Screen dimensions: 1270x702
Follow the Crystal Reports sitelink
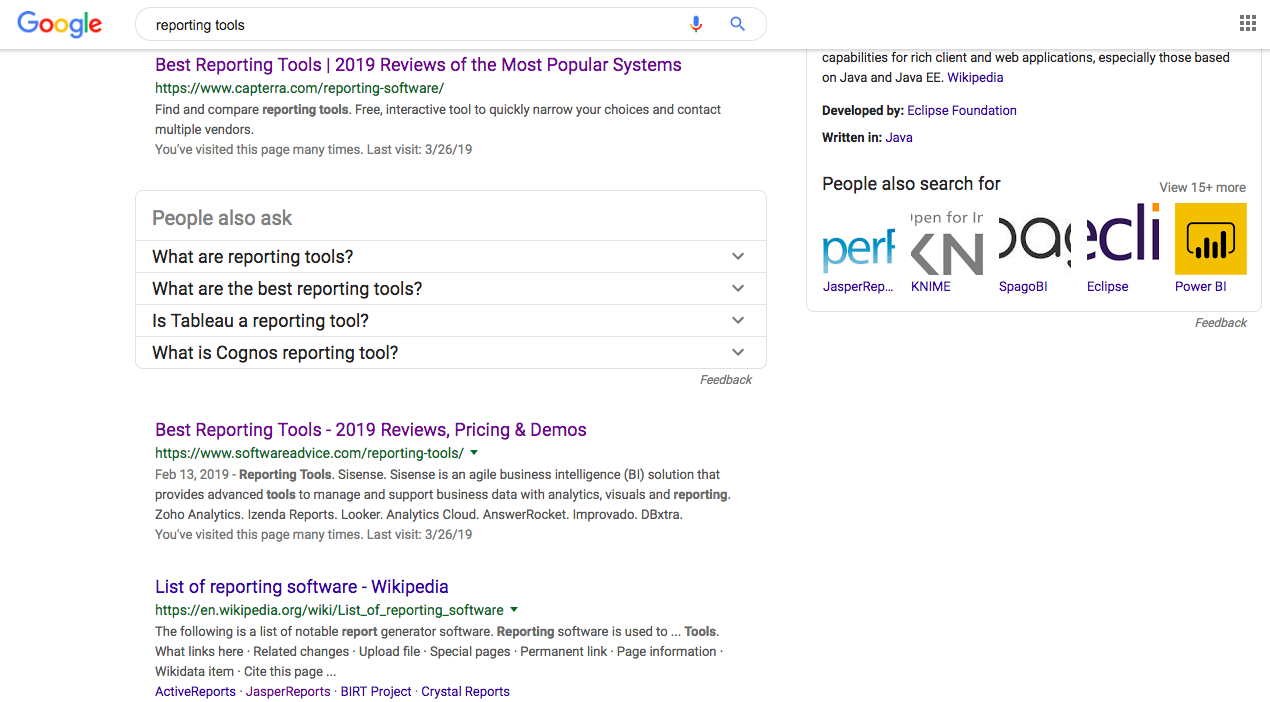466,692
